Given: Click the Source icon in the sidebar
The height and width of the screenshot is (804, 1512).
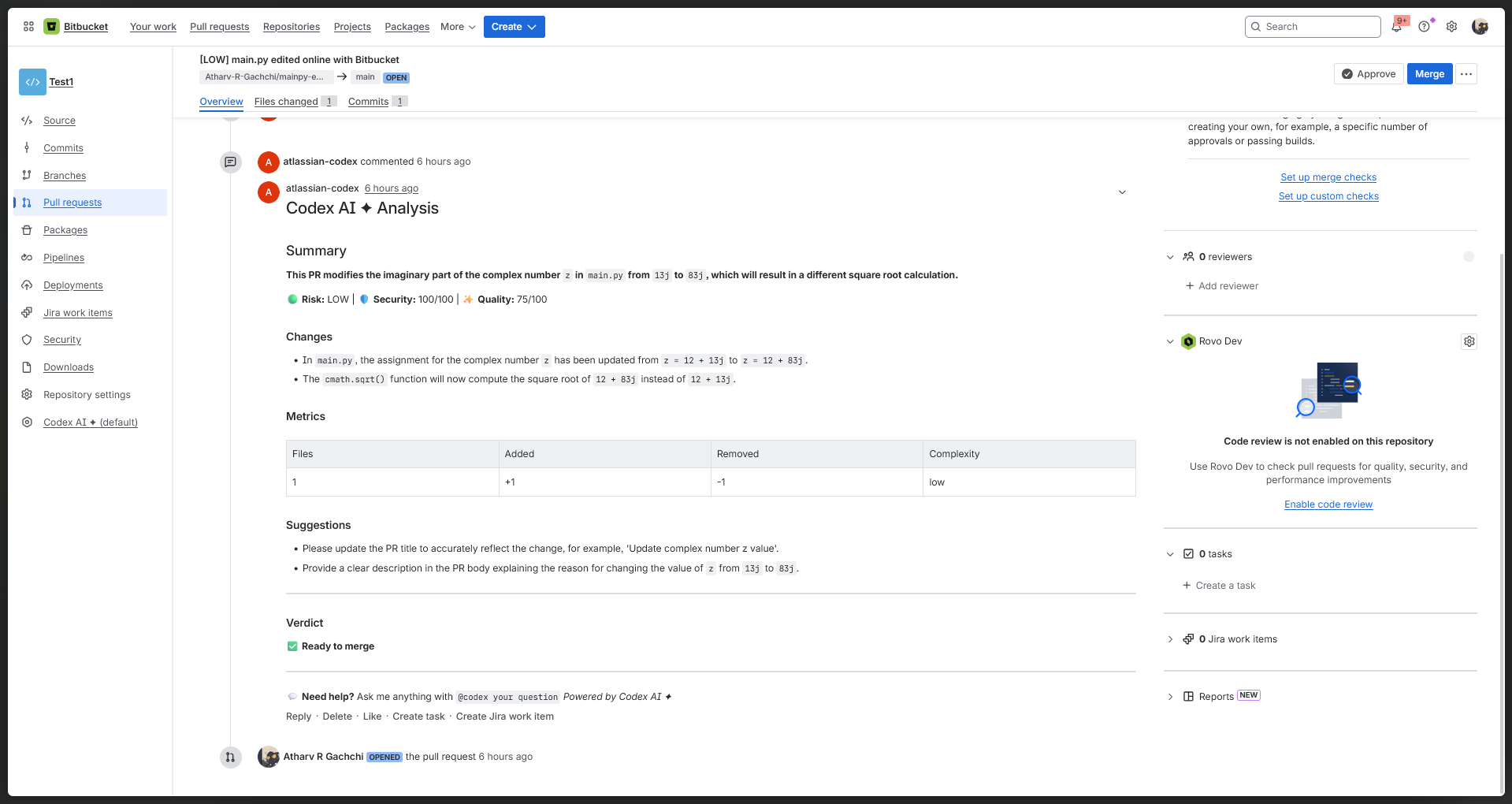Looking at the screenshot, I should click(27, 121).
